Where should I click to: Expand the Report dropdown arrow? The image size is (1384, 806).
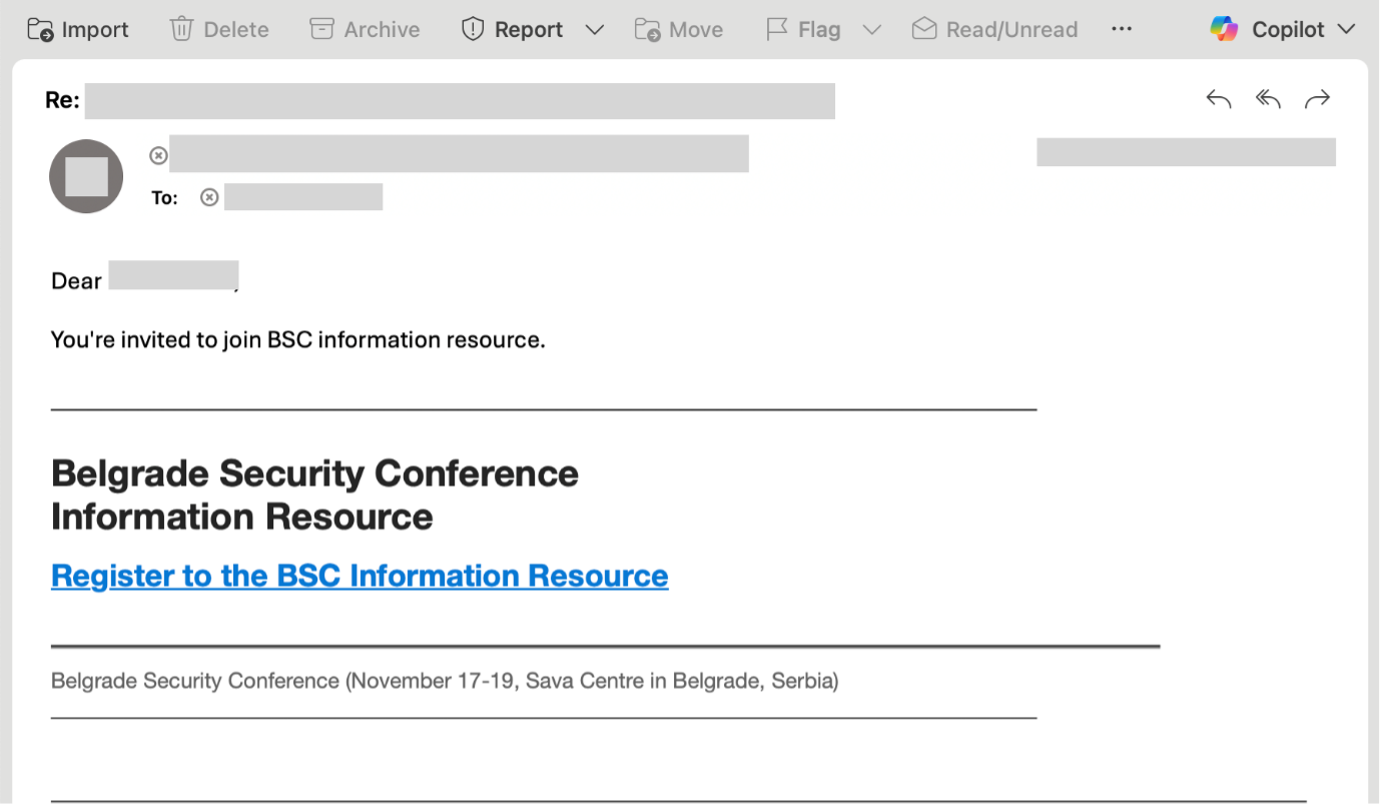(x=595, y=30)
